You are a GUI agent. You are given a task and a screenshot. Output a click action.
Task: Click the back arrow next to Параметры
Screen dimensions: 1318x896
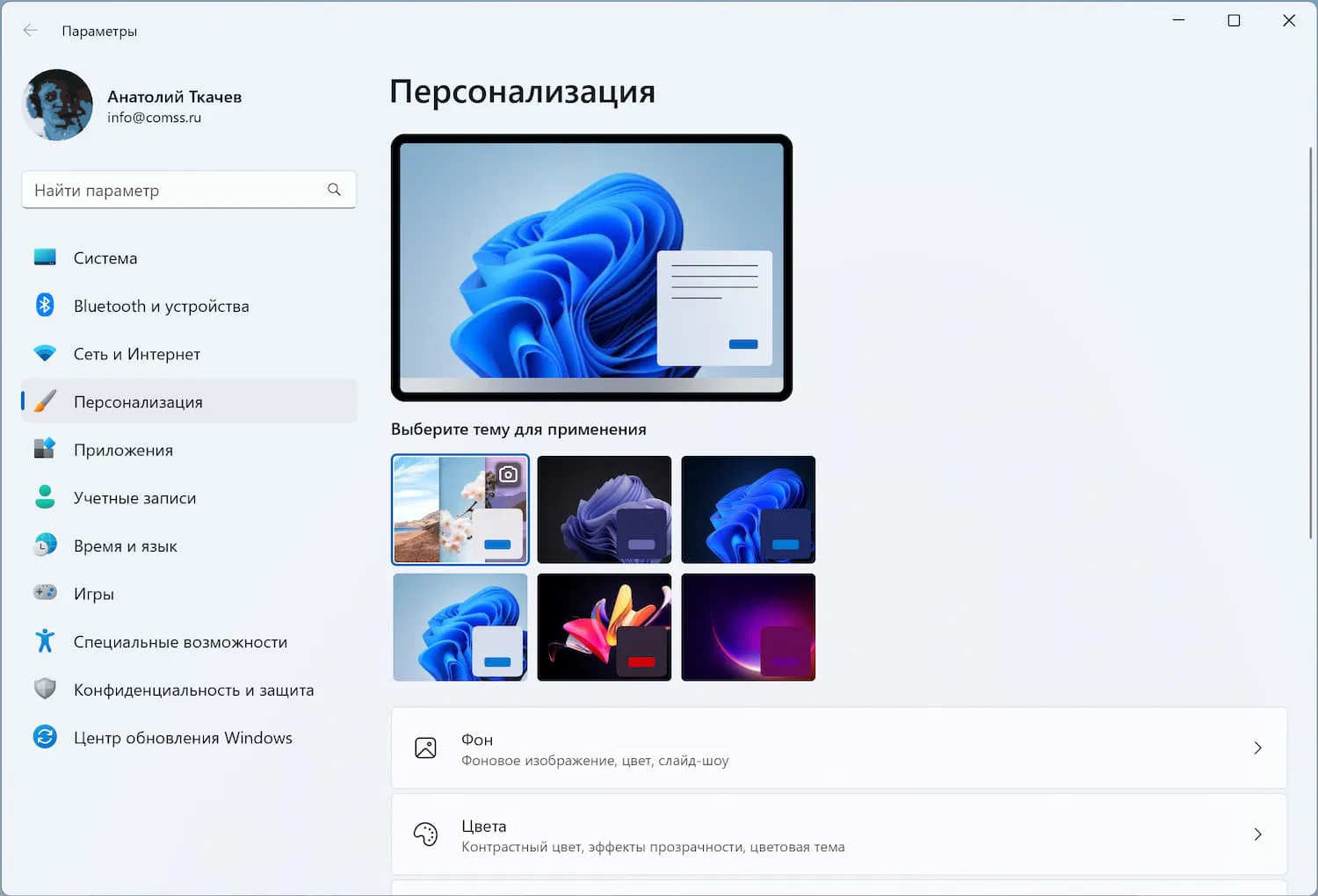click(31, 31)
